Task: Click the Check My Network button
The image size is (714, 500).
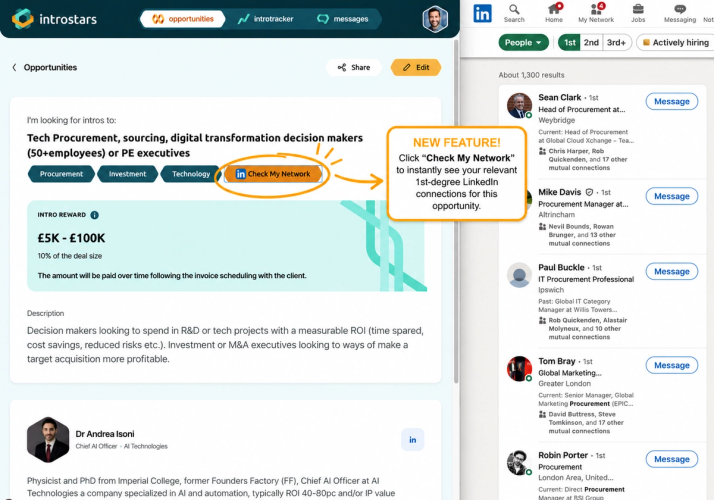Action: [273, 174]
